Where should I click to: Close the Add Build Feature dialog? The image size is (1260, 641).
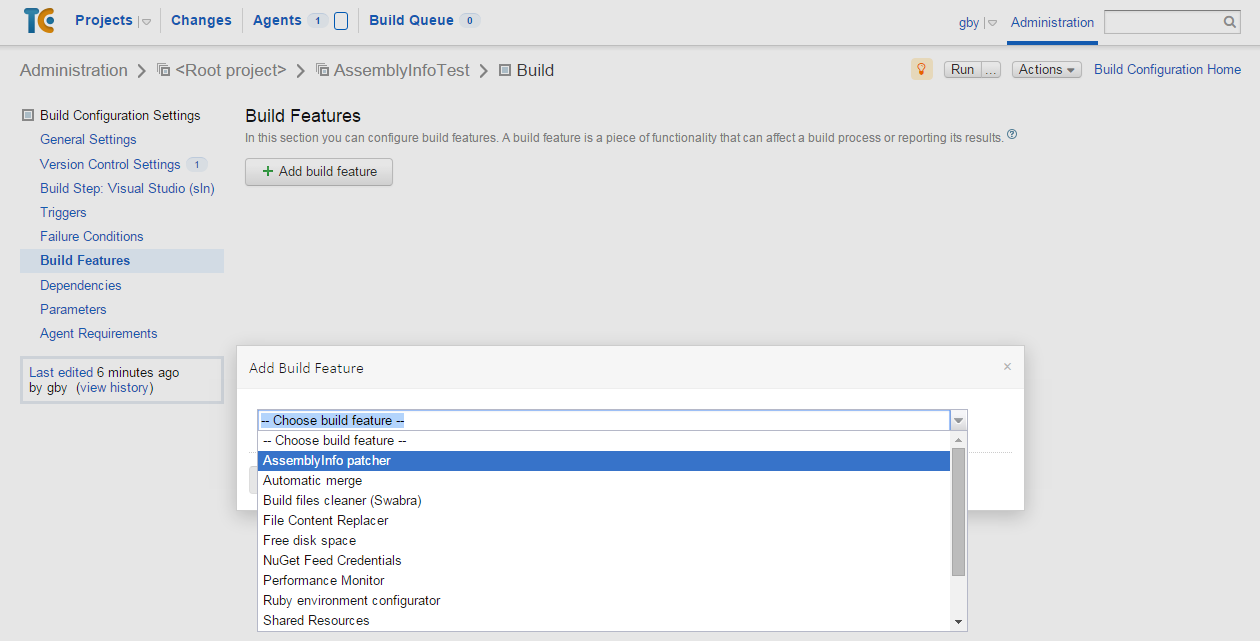point(1007,367)
